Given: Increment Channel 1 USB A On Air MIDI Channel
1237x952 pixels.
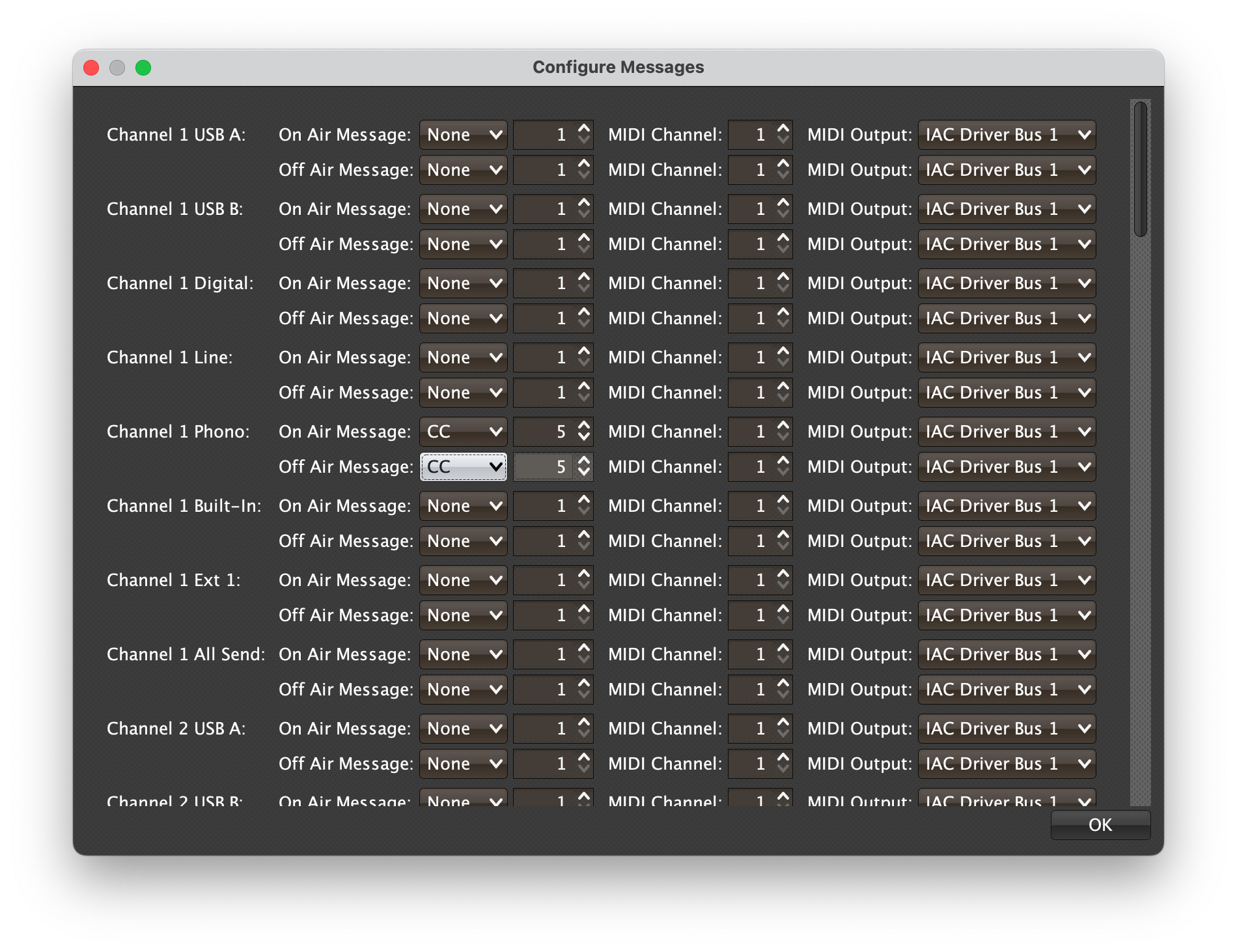Looking at the screenshot, I should (783, 128).
